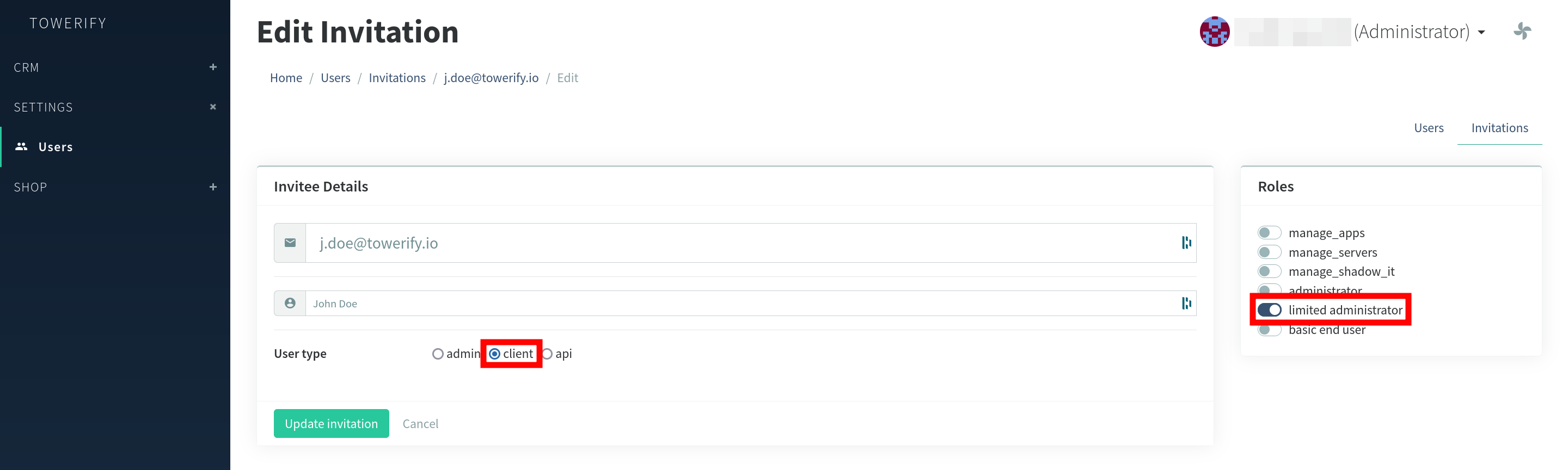Choose the api user type option

point(547,354)
